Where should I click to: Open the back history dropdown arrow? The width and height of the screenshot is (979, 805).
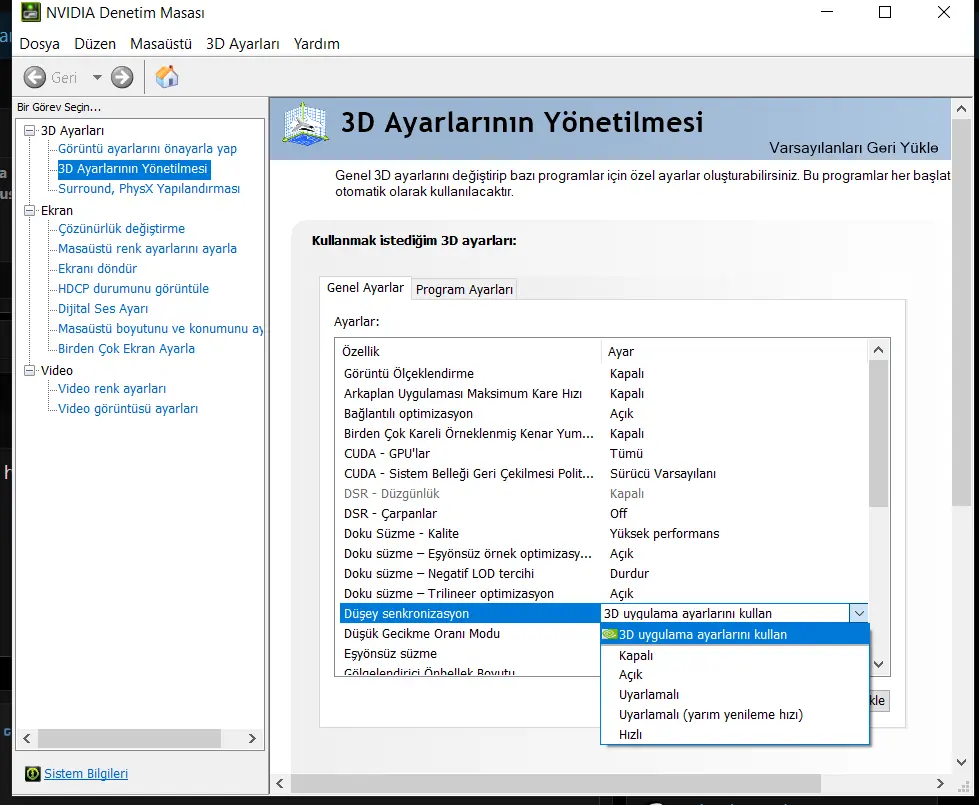coord(97,77)
